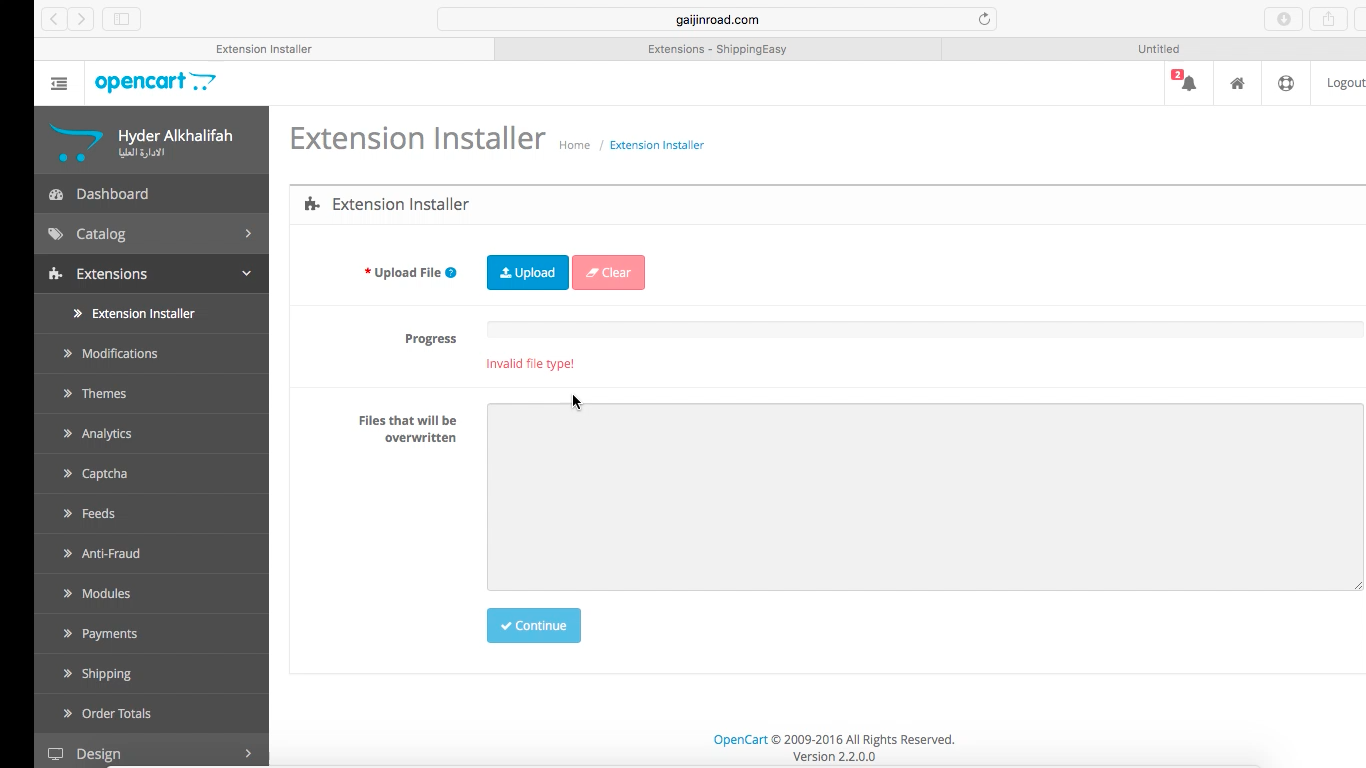
Task: Open Modifications in the sidebar
Action: (151, 354)
